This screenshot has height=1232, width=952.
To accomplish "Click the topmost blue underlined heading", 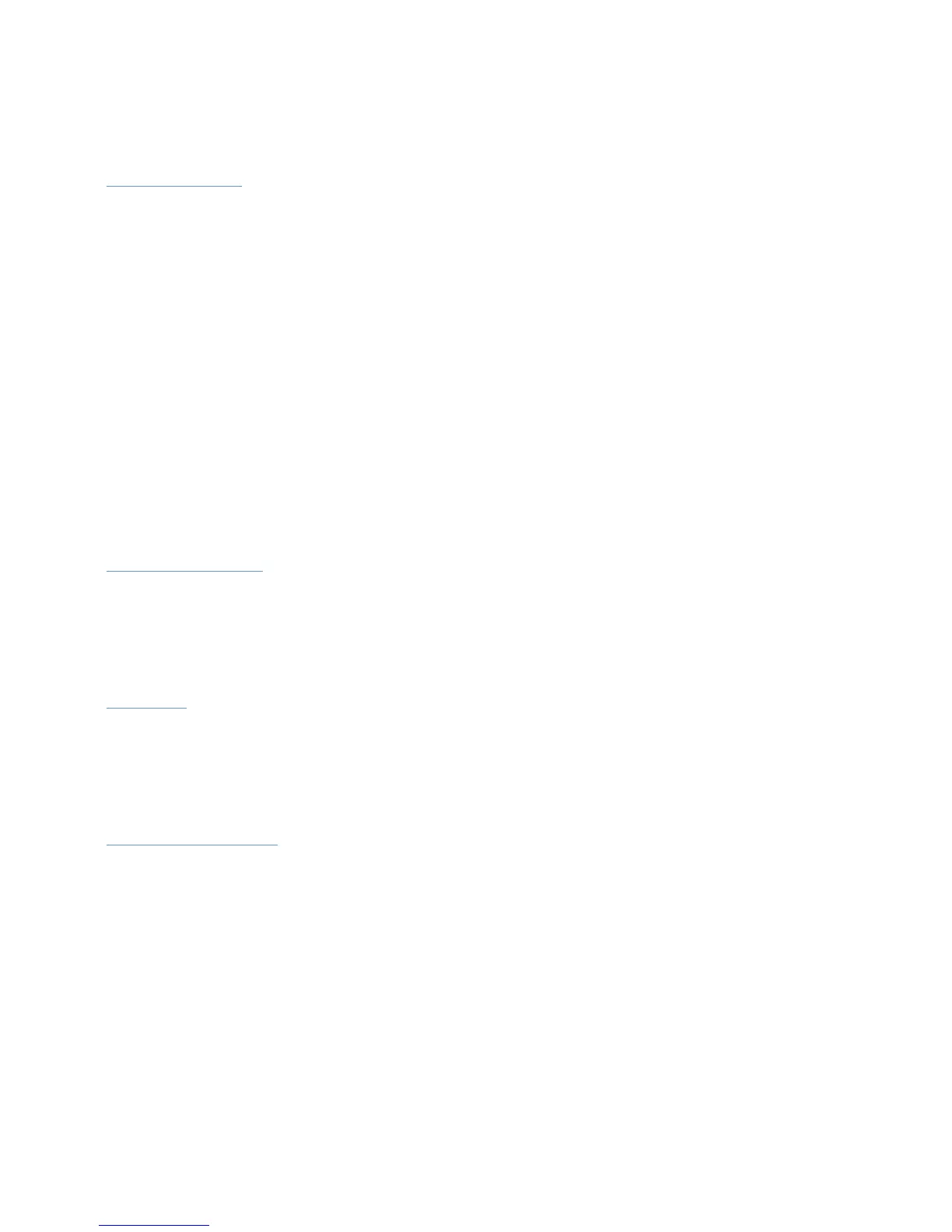I will tap(173, 180).
